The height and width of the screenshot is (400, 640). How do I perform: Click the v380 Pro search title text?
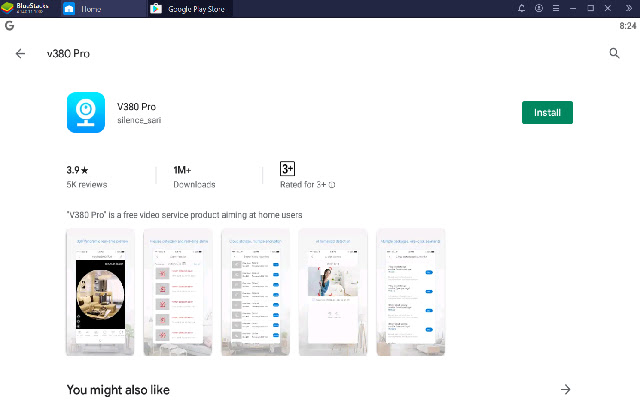[x=68, y=53]
